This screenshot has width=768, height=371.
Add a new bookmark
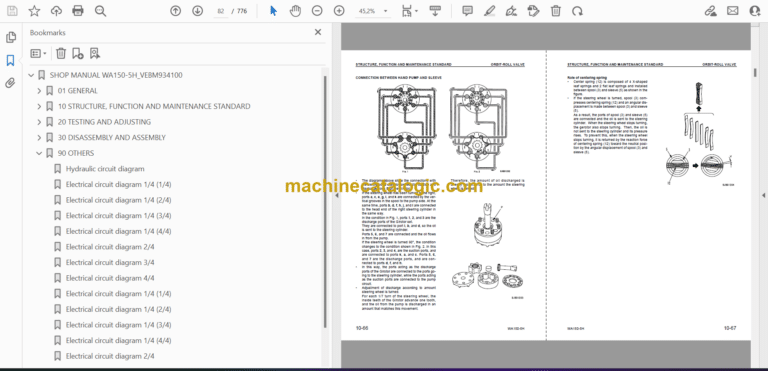point(77,53)
